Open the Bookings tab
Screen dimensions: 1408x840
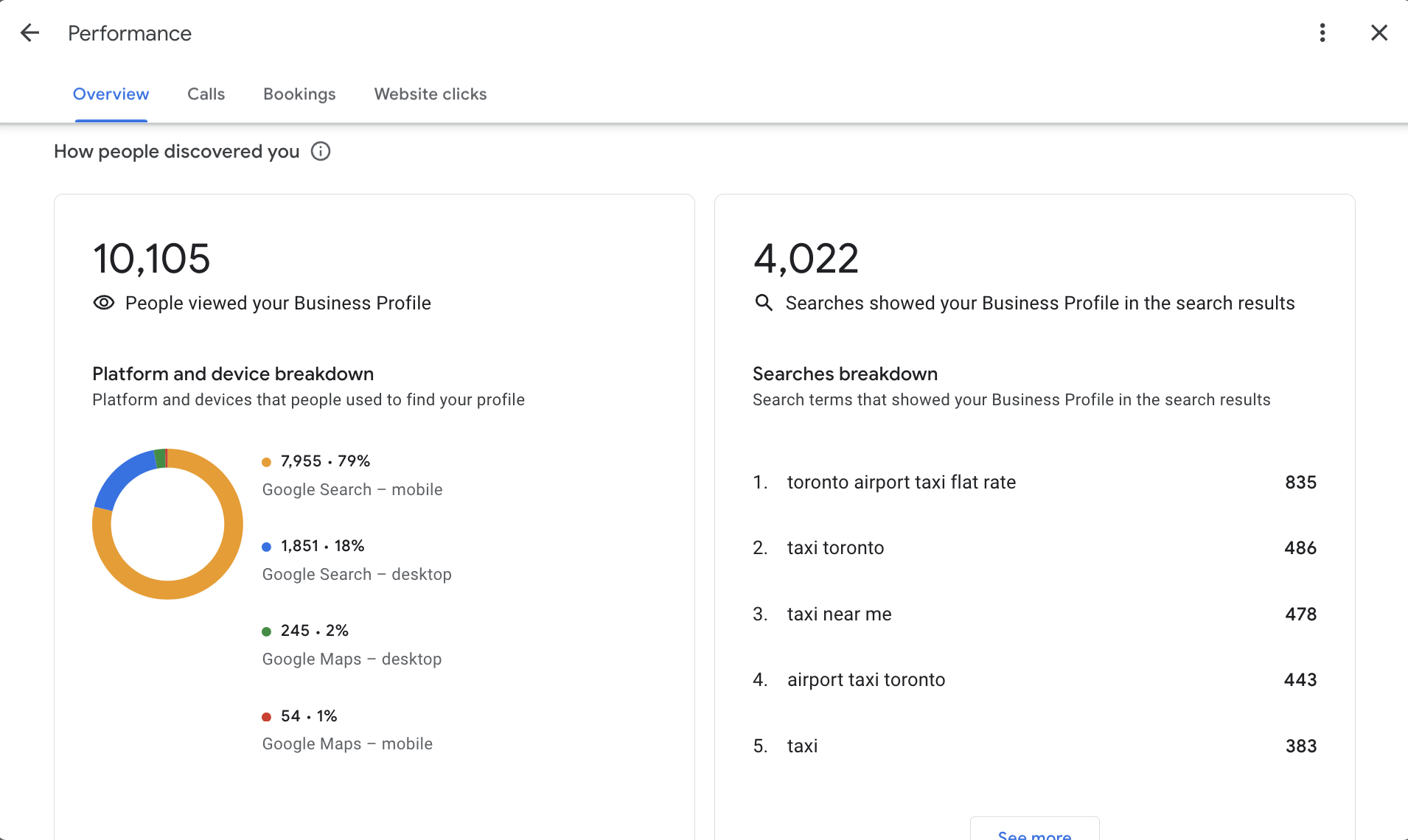pyautogui.click(x=299, y=94)
